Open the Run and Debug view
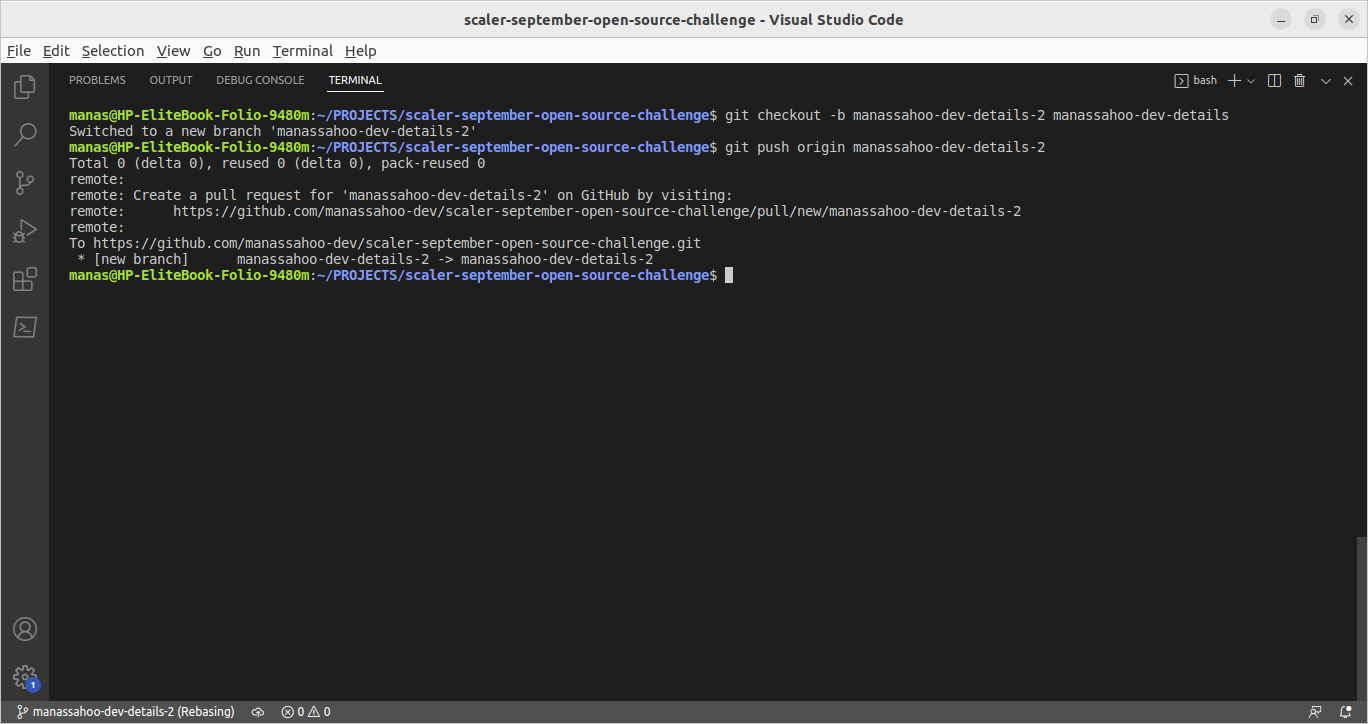 [25, 232]
